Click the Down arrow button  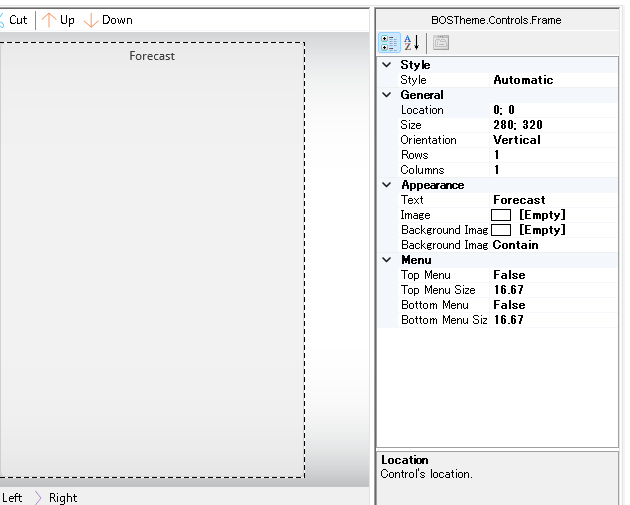(x=108, y=20)
